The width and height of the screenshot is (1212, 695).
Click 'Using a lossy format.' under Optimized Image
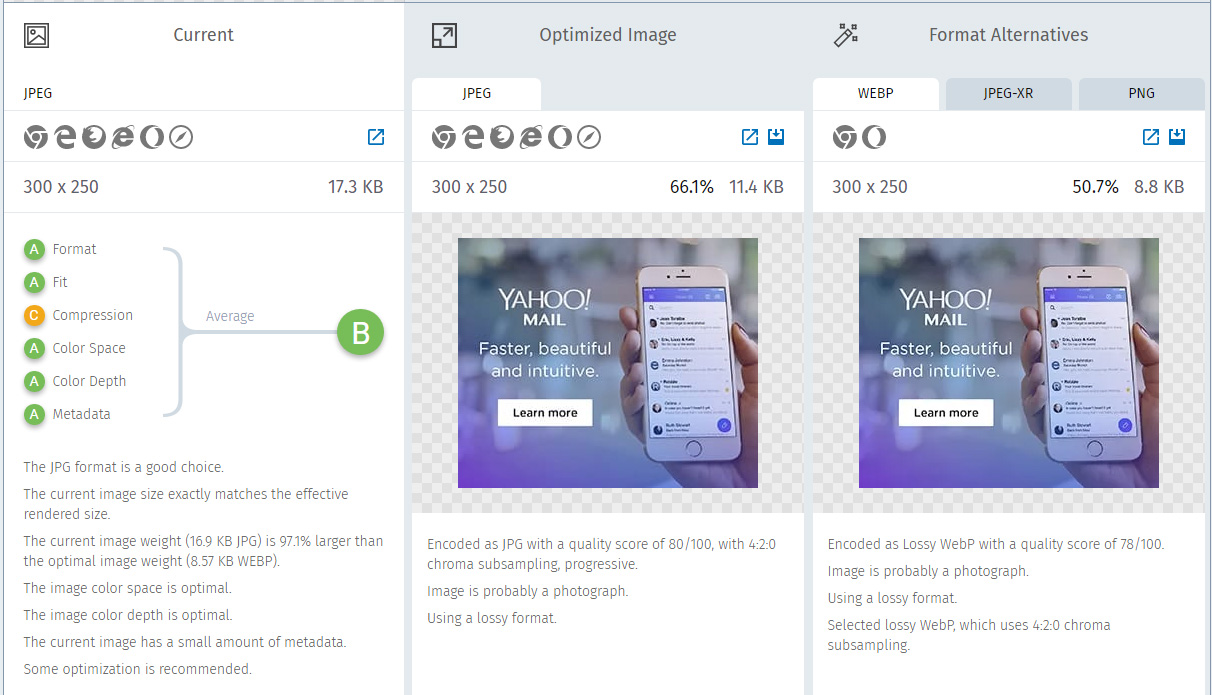pyautogui.click(x=492, y=618)
